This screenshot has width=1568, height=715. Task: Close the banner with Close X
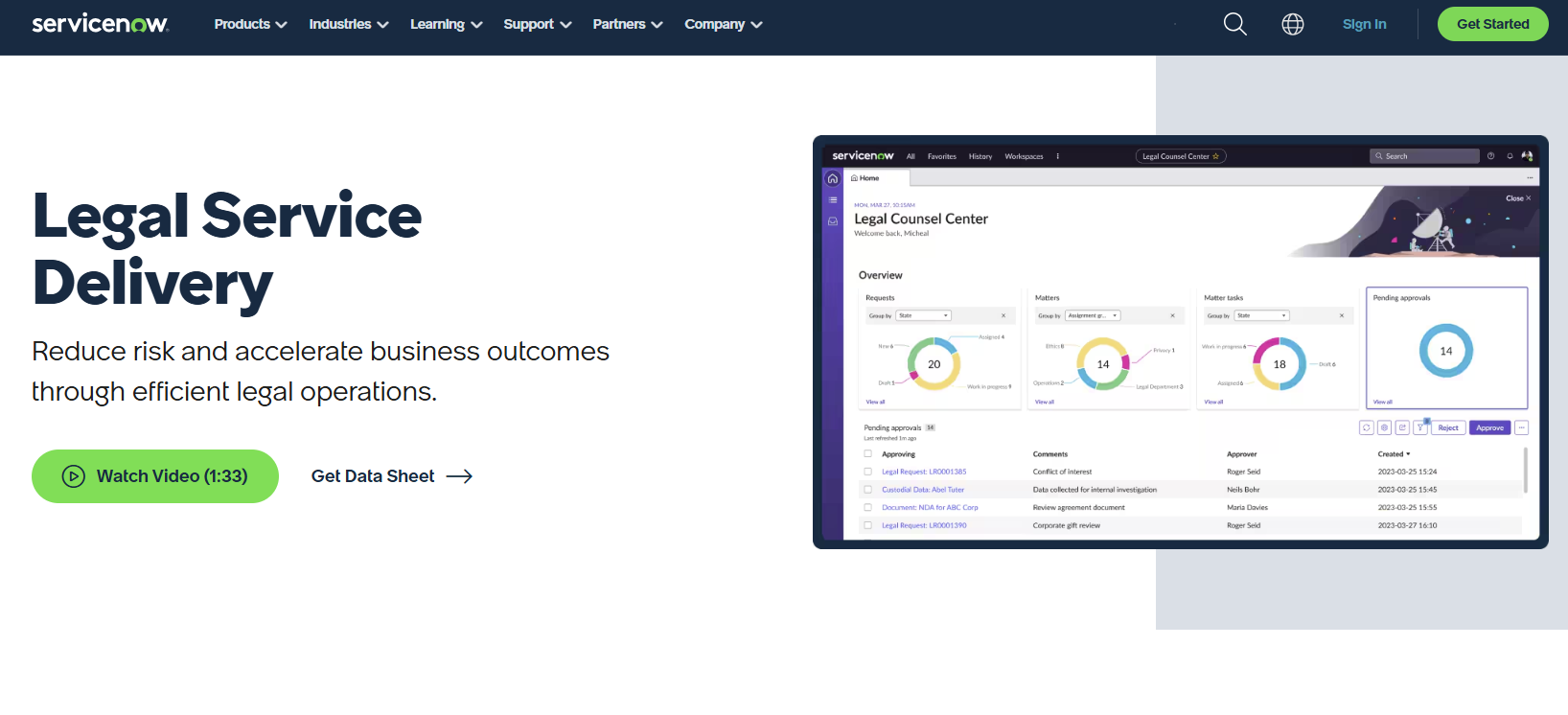coord(1518,198)
